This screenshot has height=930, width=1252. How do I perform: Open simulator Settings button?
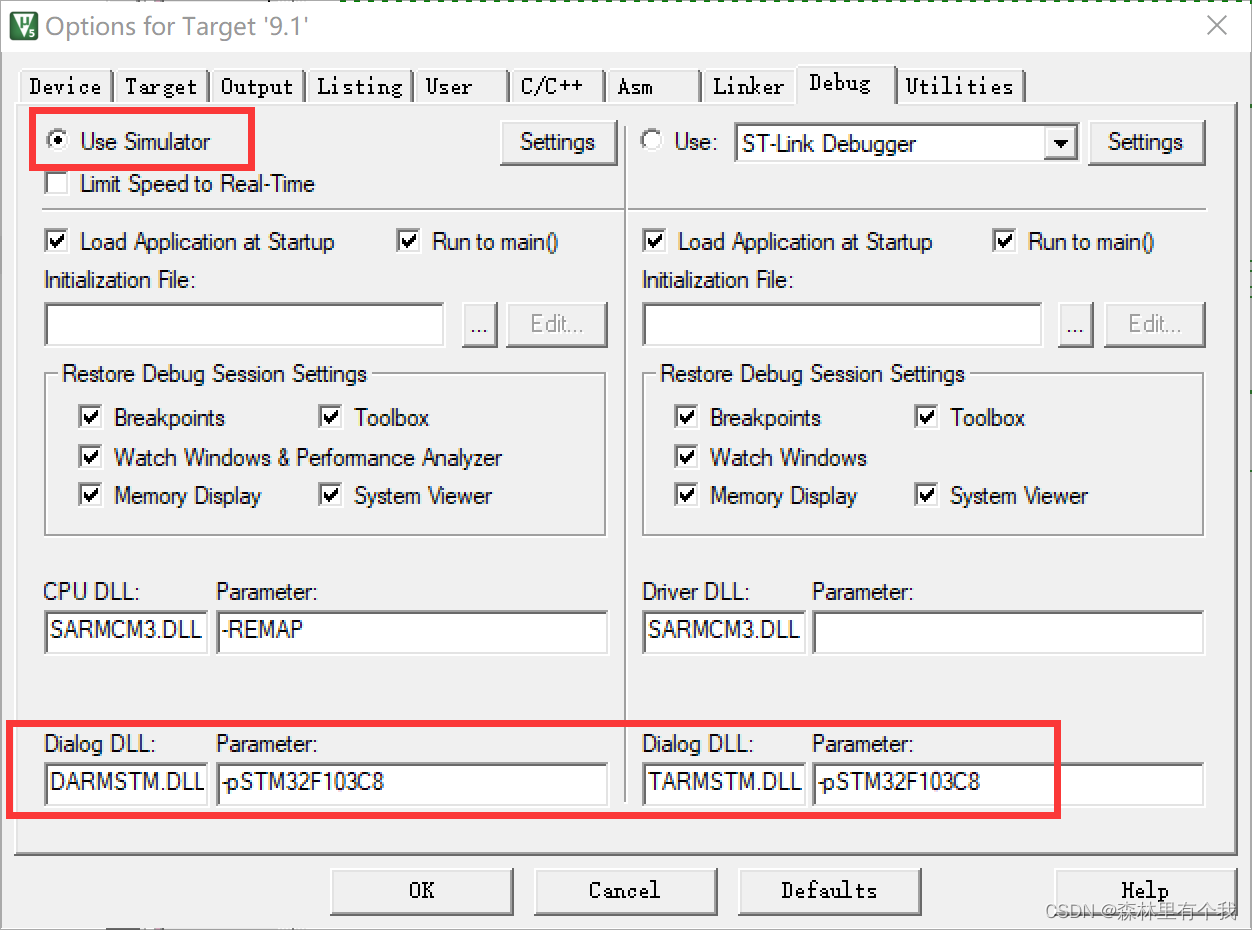pos(557,142)
